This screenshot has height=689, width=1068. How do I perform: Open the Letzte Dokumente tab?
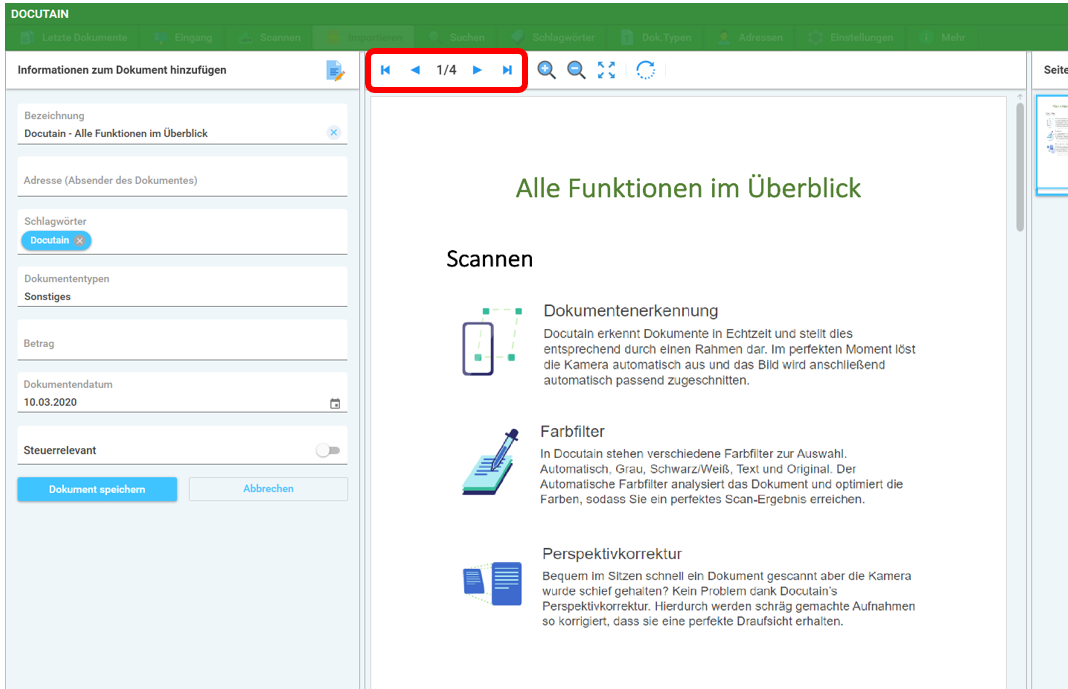75,37
